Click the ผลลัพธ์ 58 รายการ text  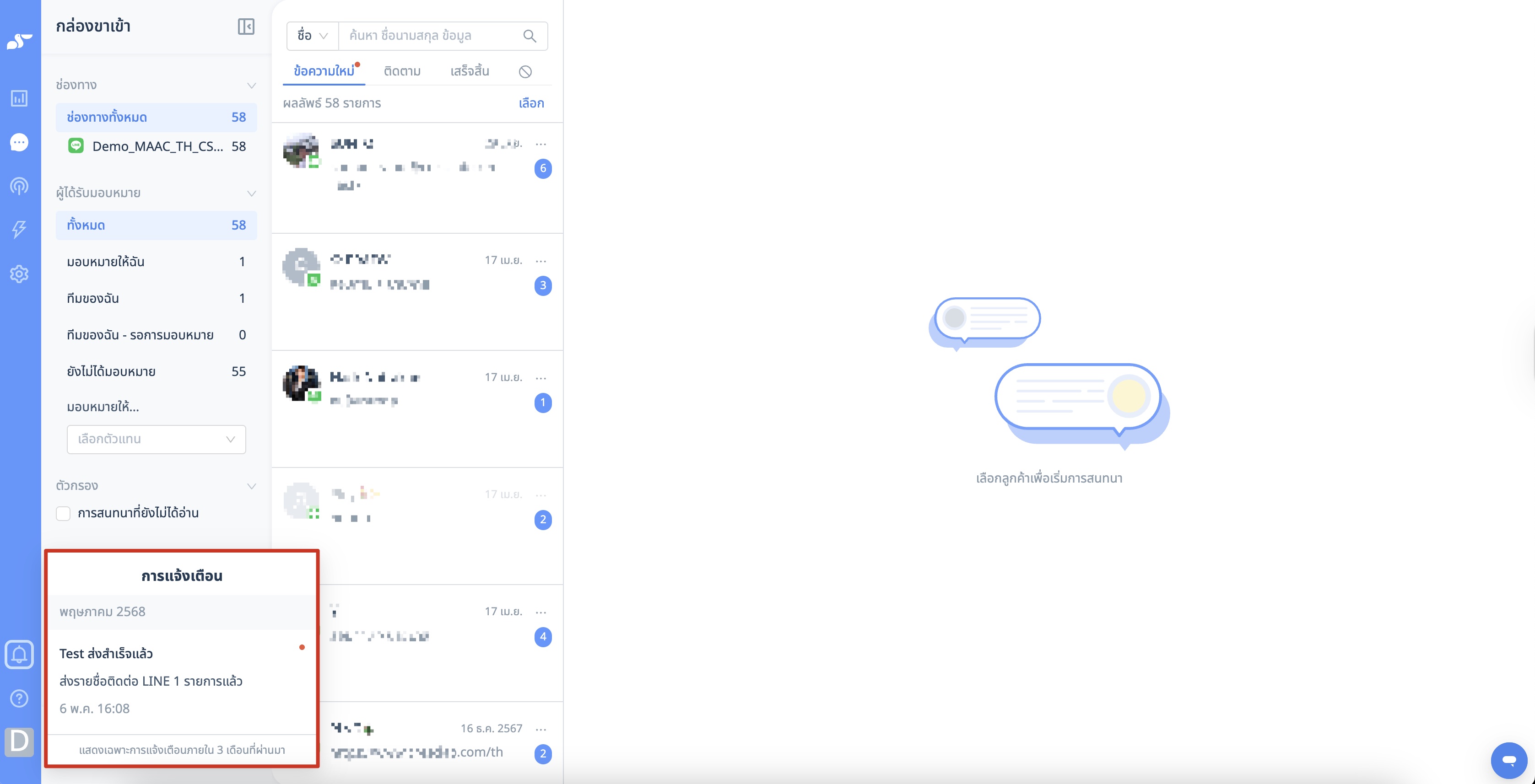click(332, 103)
